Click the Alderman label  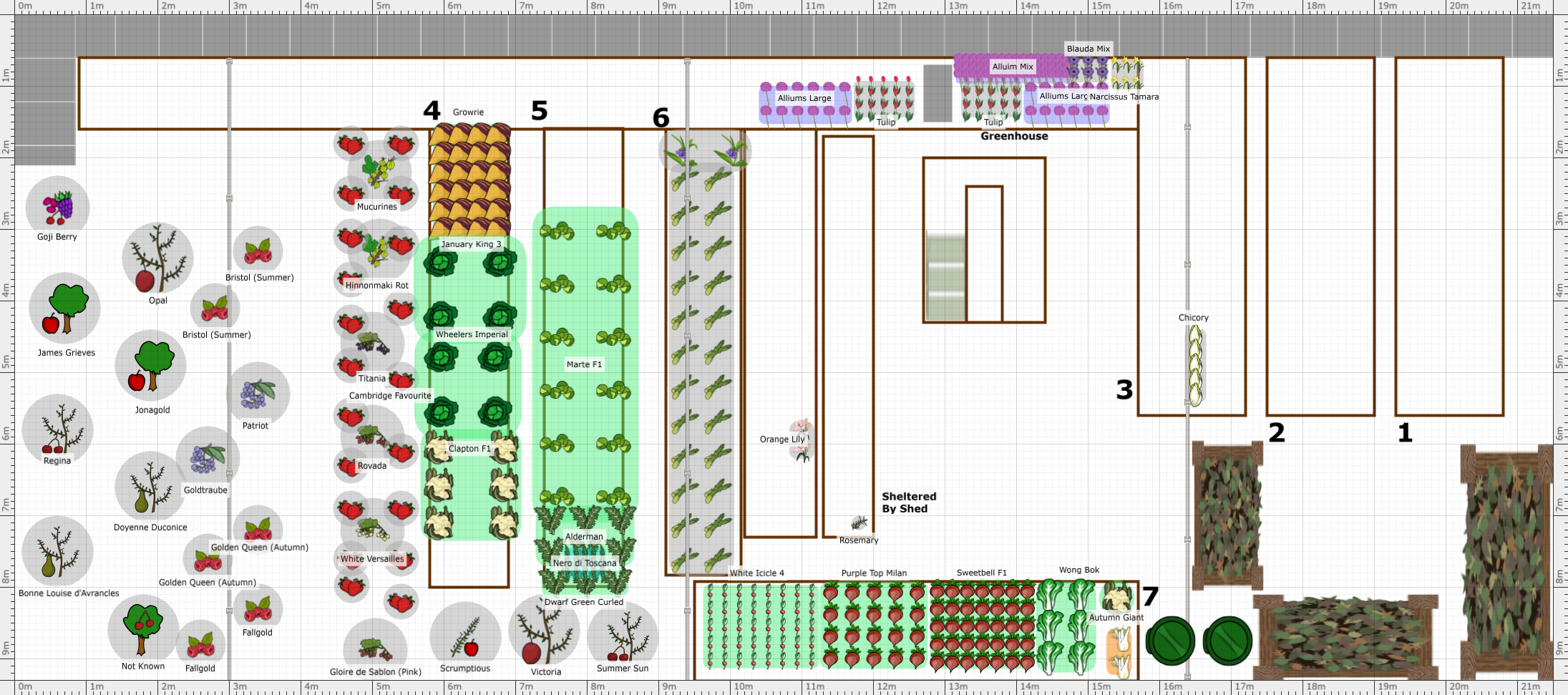(x=584, y=537)
